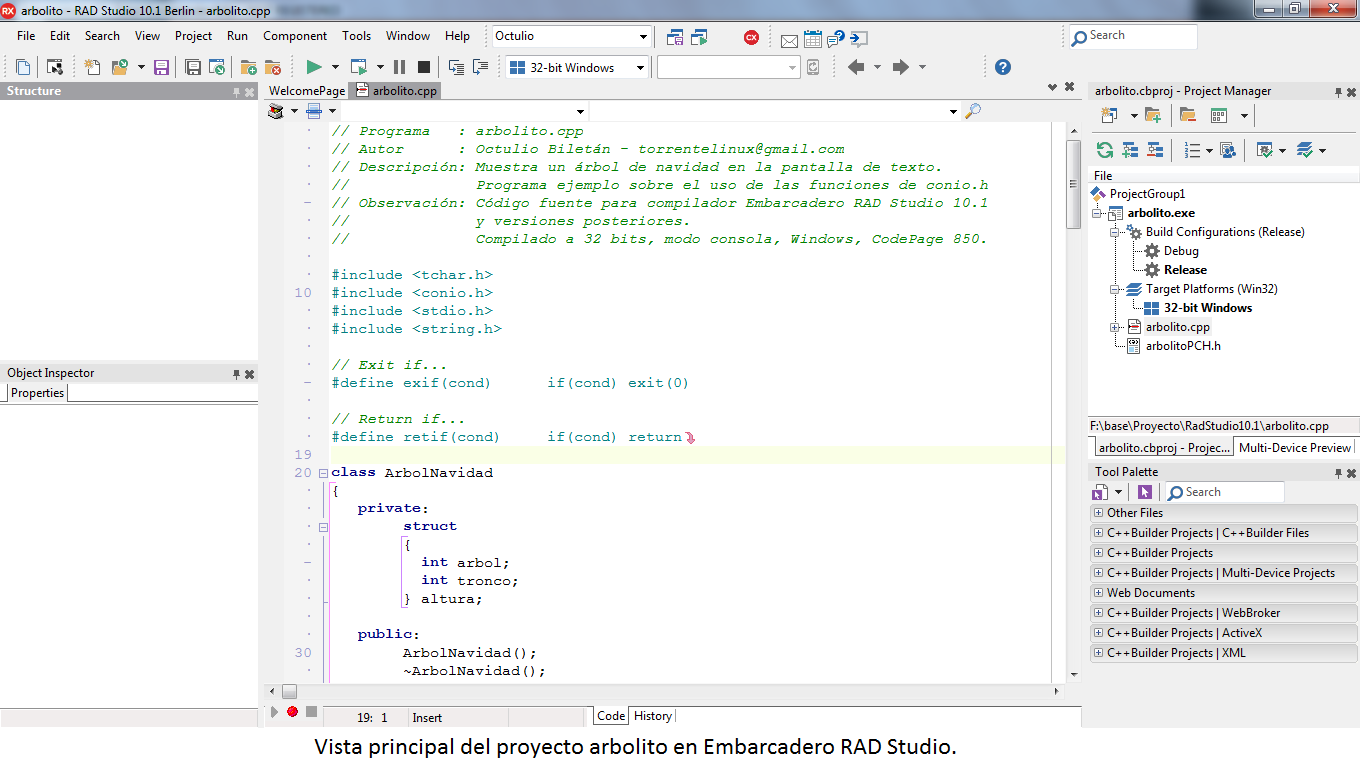Switch to the History tab

(x=653, y=716)
